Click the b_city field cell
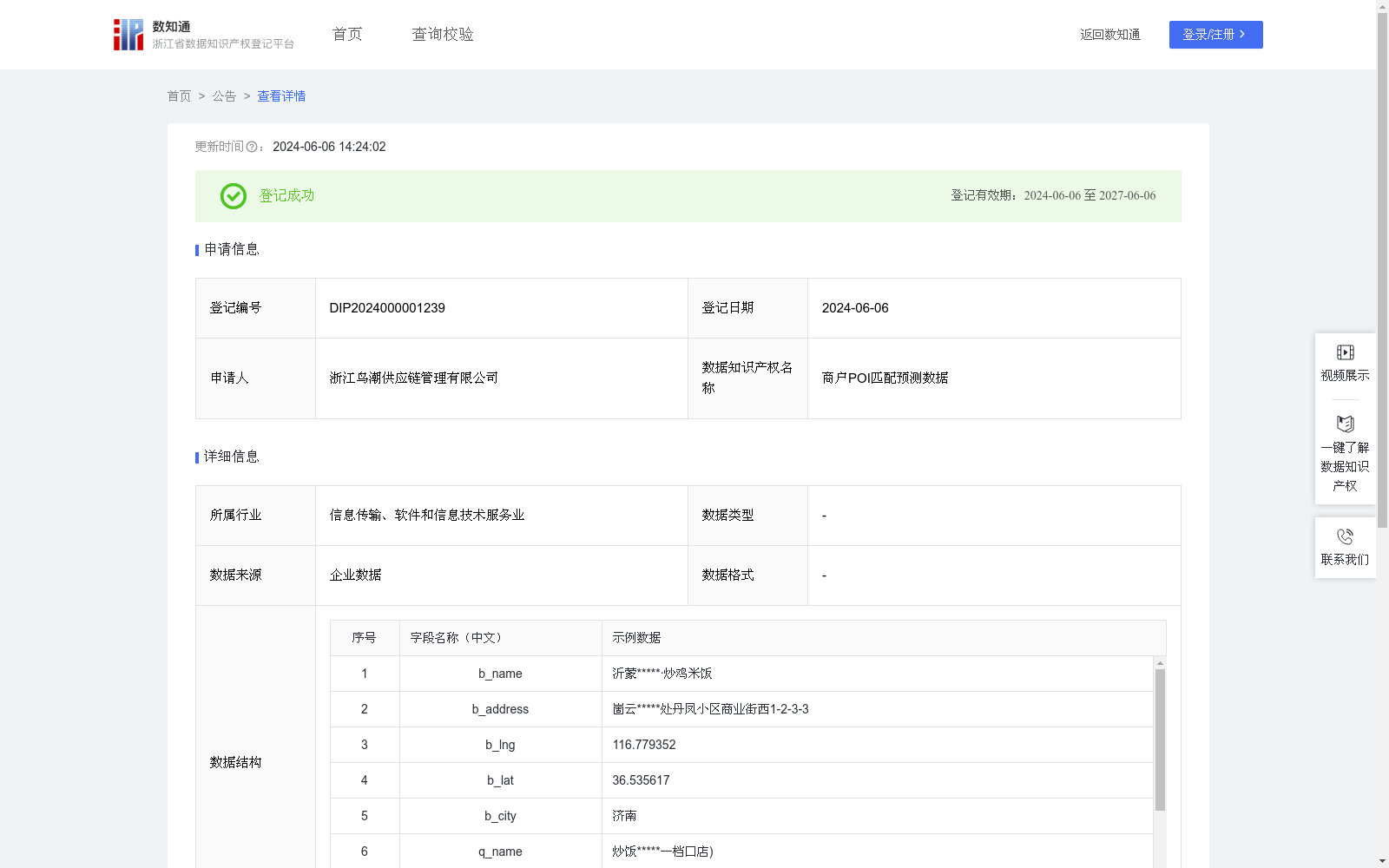This screenshot has width=1389, height=868. (500, 816)
